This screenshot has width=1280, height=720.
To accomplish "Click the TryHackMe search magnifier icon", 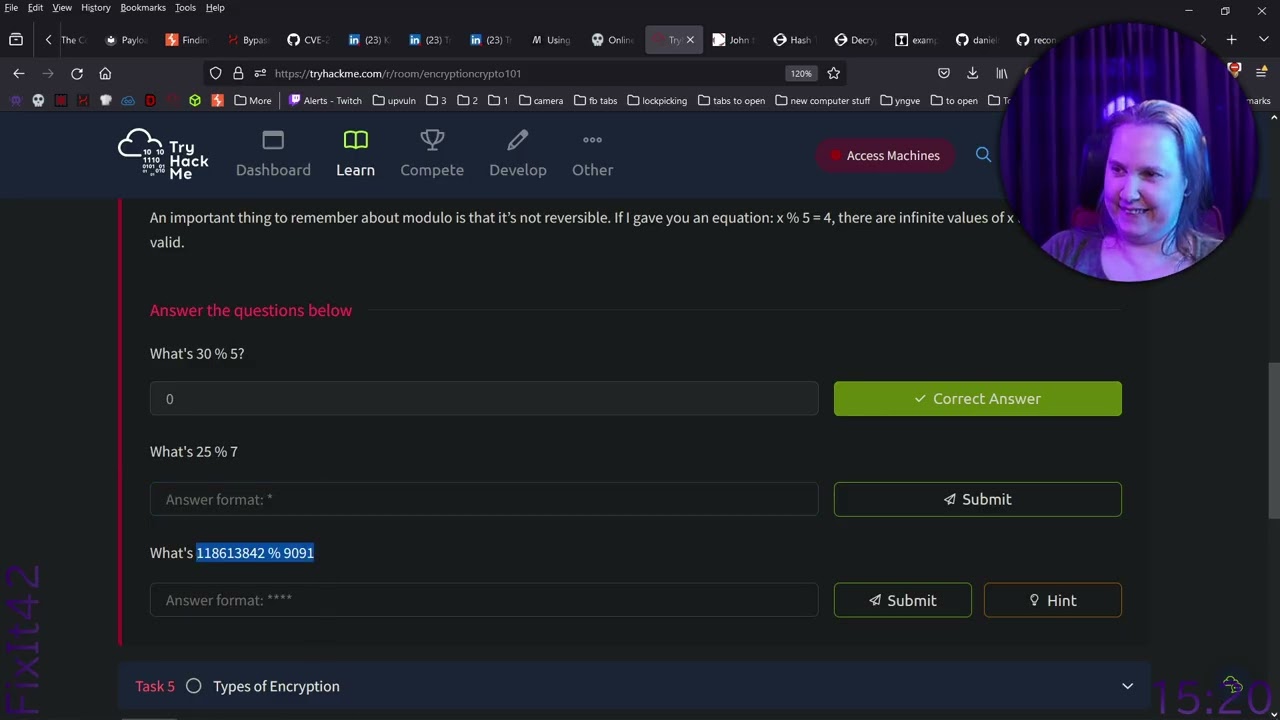I will tap(983, 155).
